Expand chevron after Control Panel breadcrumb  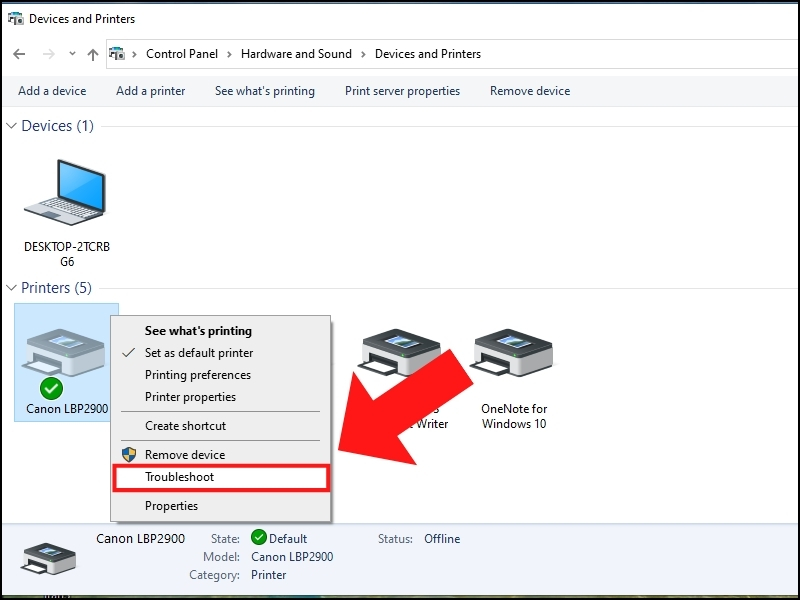point(229,54)
